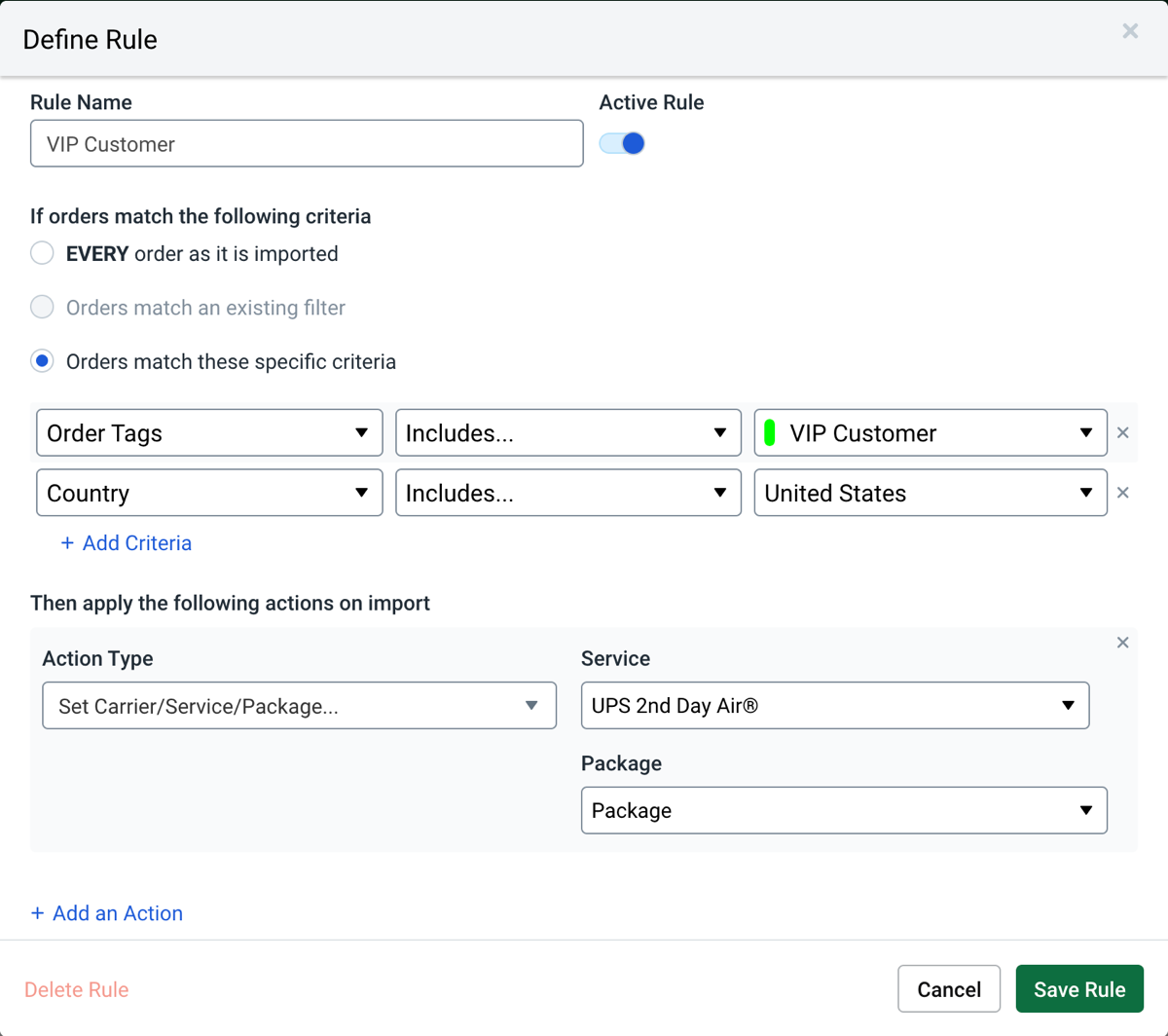This screenshot has width=1168, height=1036.
Task: Click the Add Criteria link
Action: [x=127, y=543]
